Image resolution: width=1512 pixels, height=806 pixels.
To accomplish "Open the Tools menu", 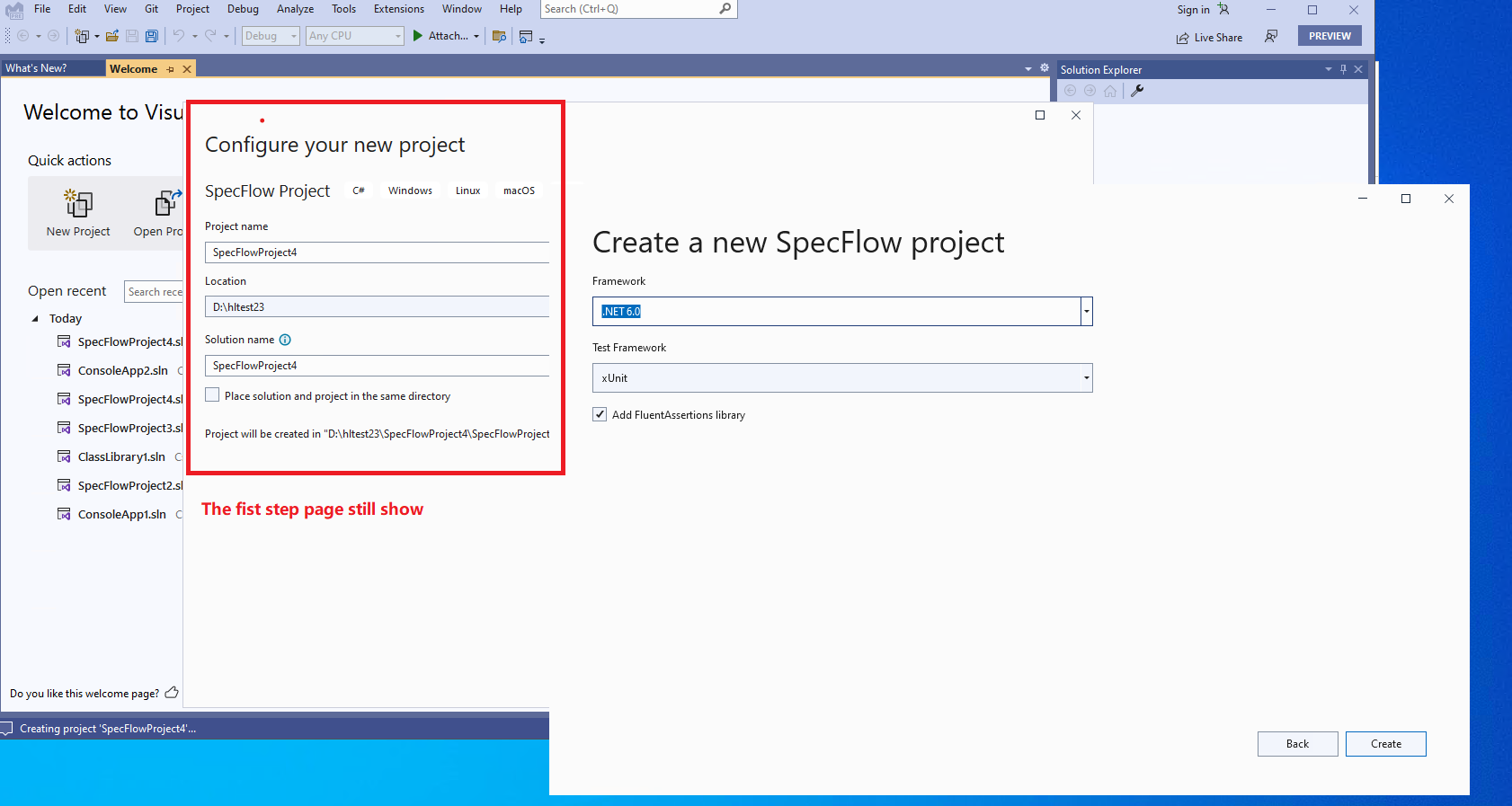I will (344, 9).
